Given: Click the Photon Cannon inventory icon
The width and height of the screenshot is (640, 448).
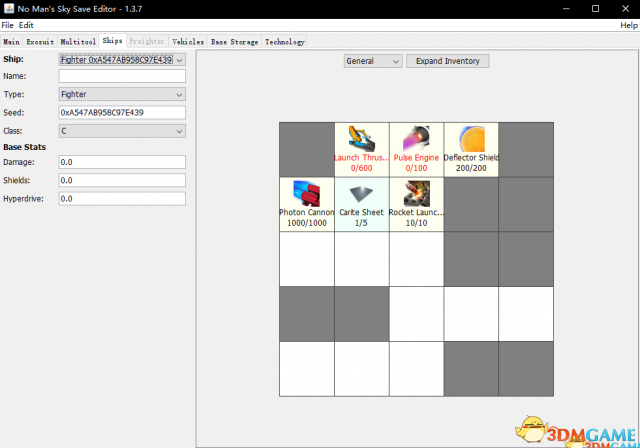Looking at the screenshot, I should point(307,193).
